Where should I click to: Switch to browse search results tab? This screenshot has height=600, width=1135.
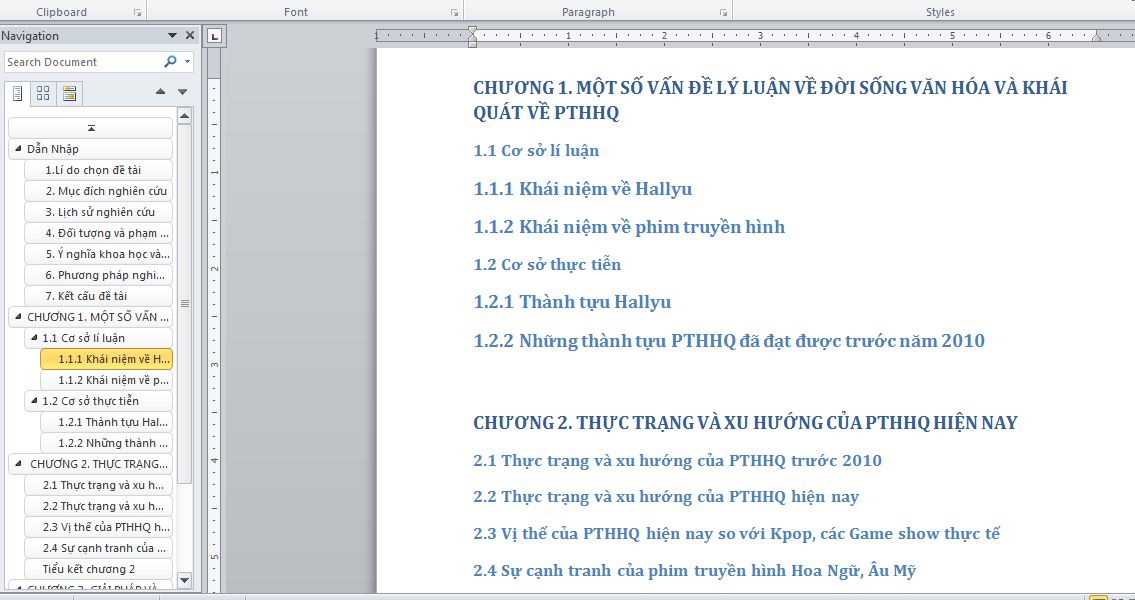pos(69,93)
